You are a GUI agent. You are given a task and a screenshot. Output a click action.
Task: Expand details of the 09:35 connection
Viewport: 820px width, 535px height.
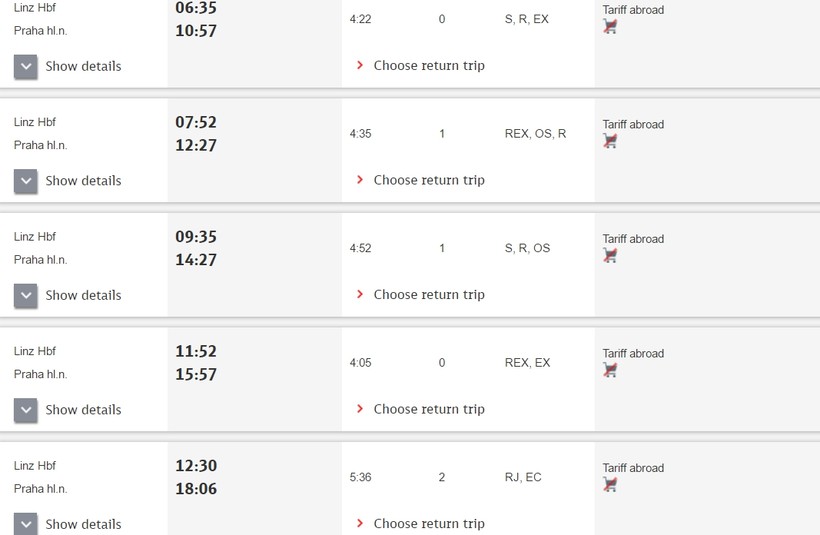click(x=26, y=296)
